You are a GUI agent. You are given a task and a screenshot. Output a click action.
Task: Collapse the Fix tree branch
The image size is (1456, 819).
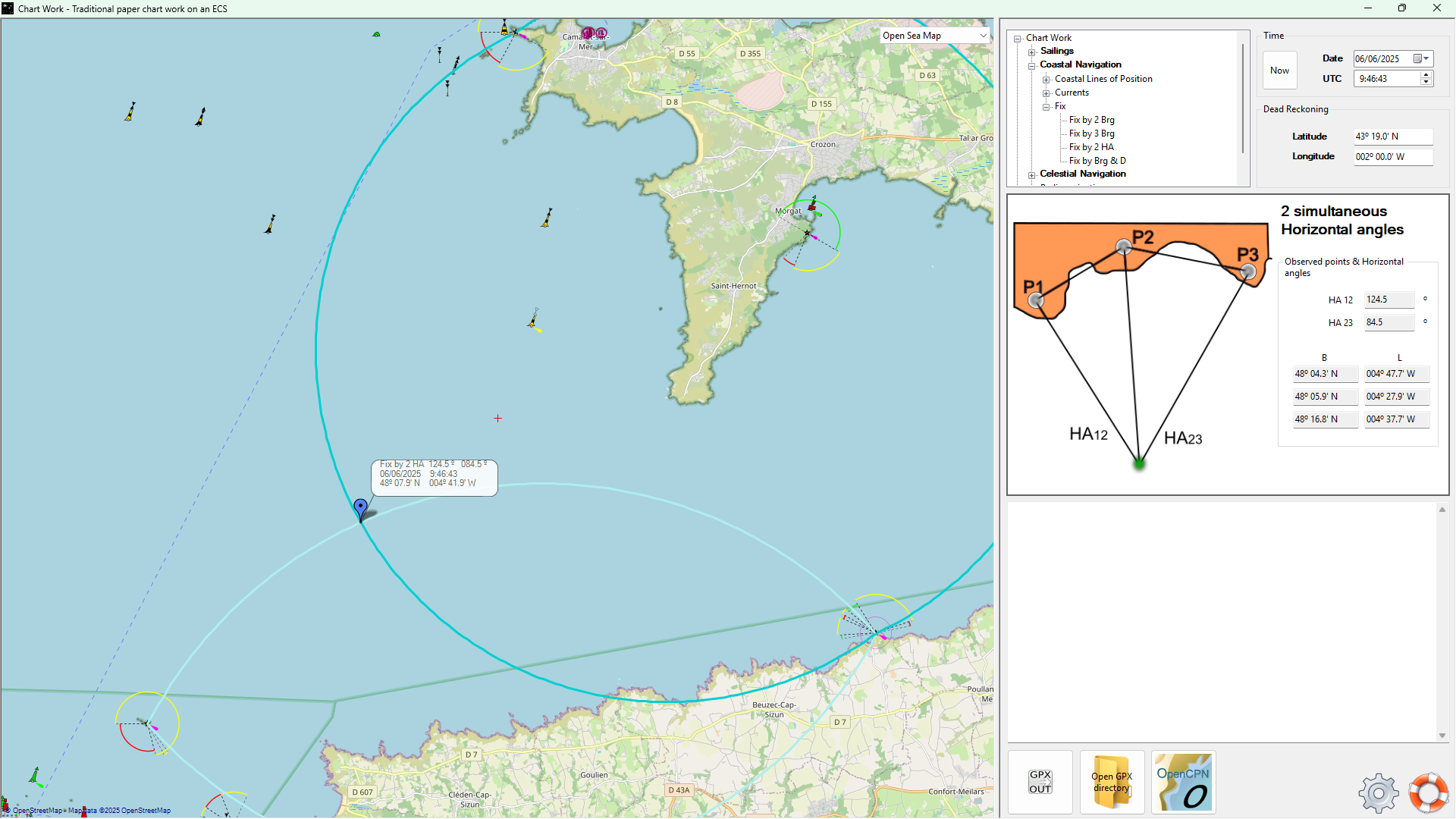pos(1046,107)
